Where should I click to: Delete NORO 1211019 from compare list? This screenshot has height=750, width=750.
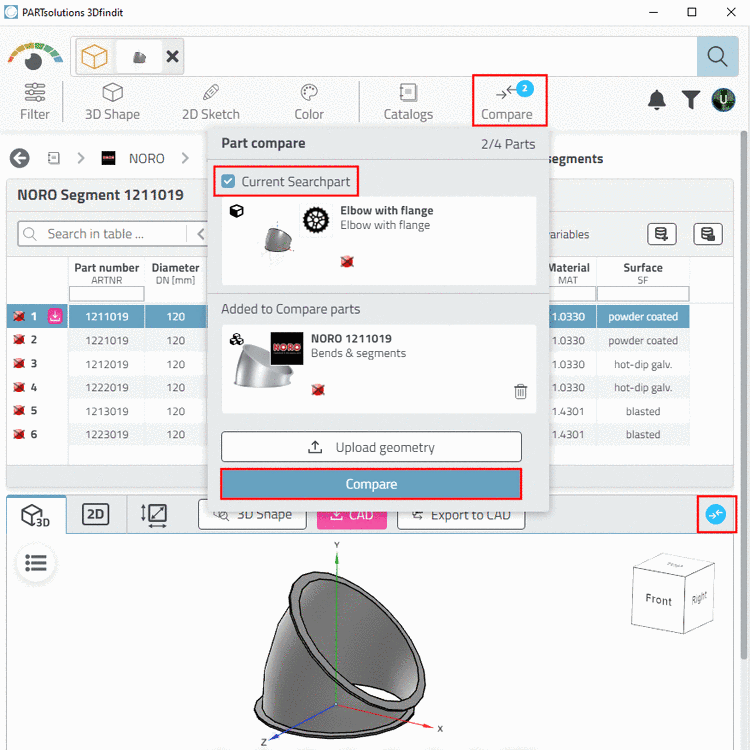coord(520,391)
